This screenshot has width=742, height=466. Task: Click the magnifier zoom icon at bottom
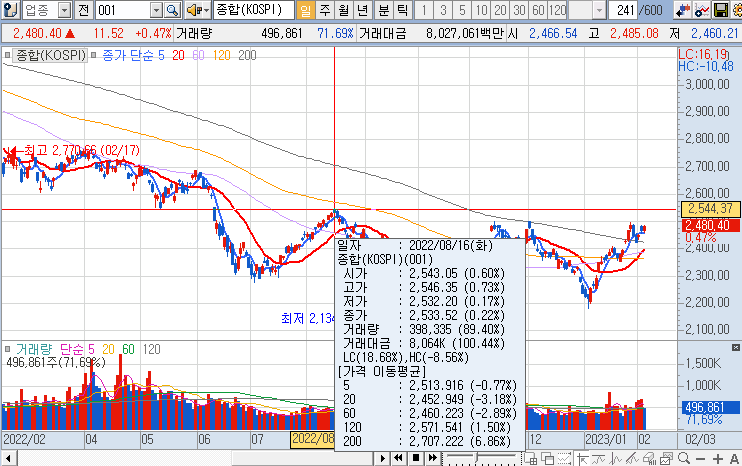click(x=684, y=458)
